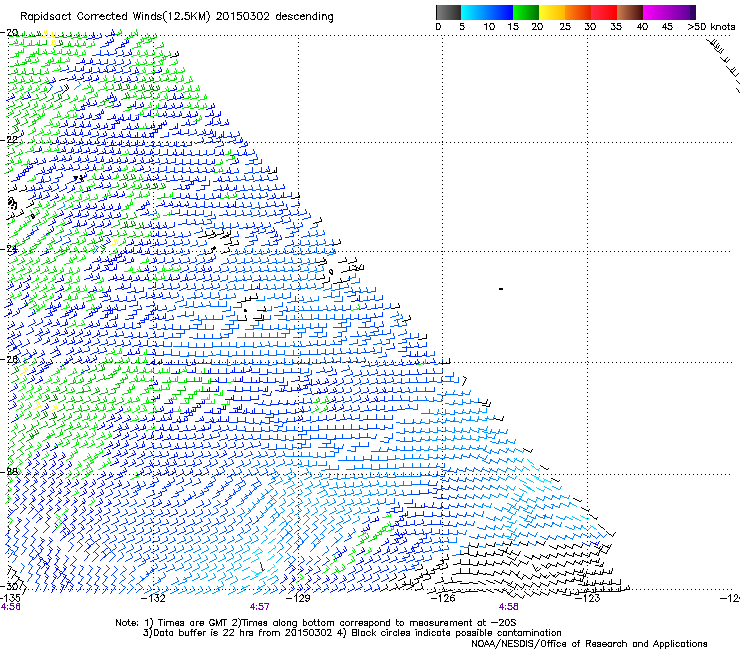The image size is (740, 650).
Task: Click the magenta 40-45 knots legend swatch
Action: (656, 12)
